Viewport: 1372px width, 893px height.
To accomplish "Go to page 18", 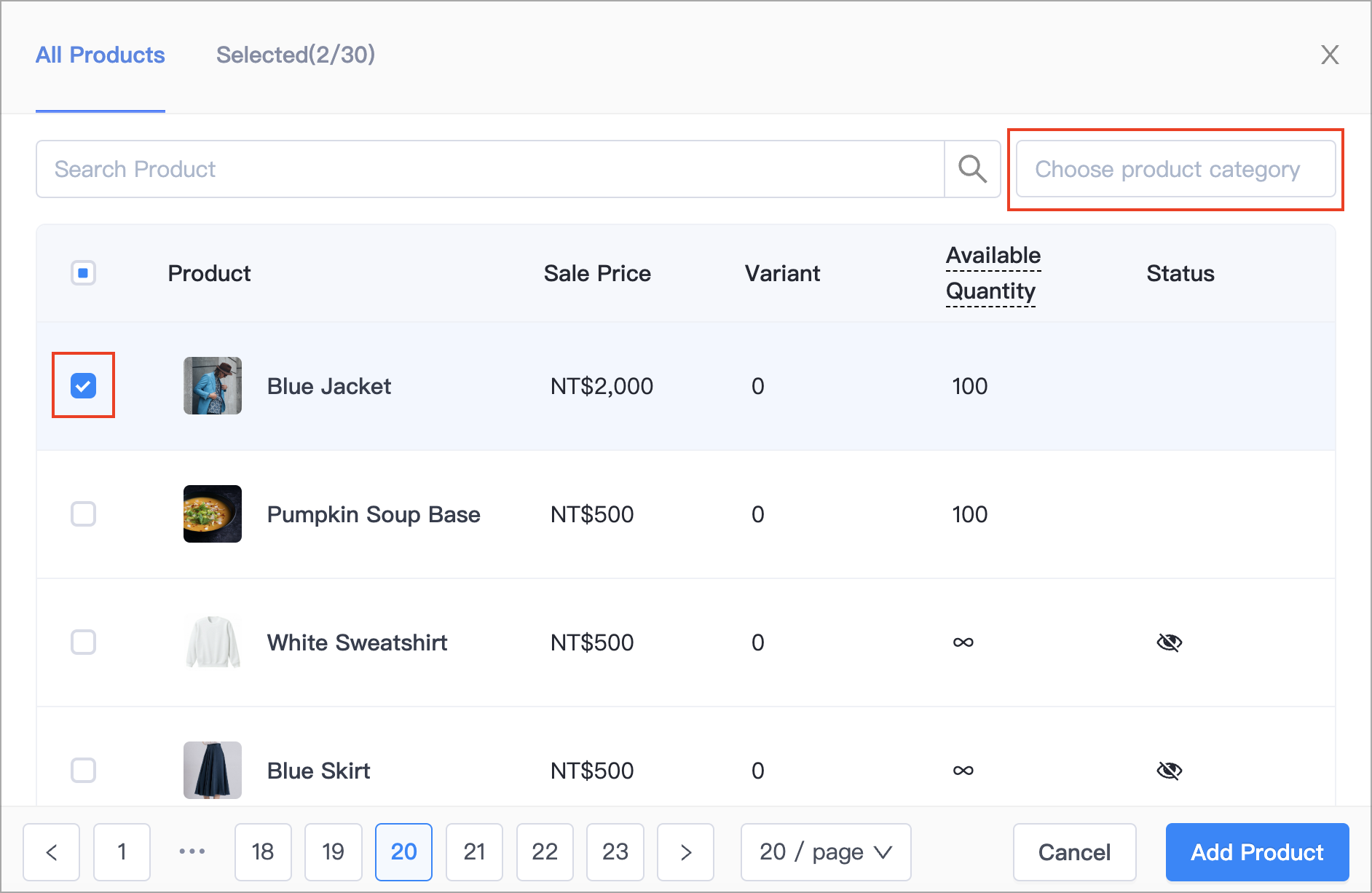I will point(263,852).
